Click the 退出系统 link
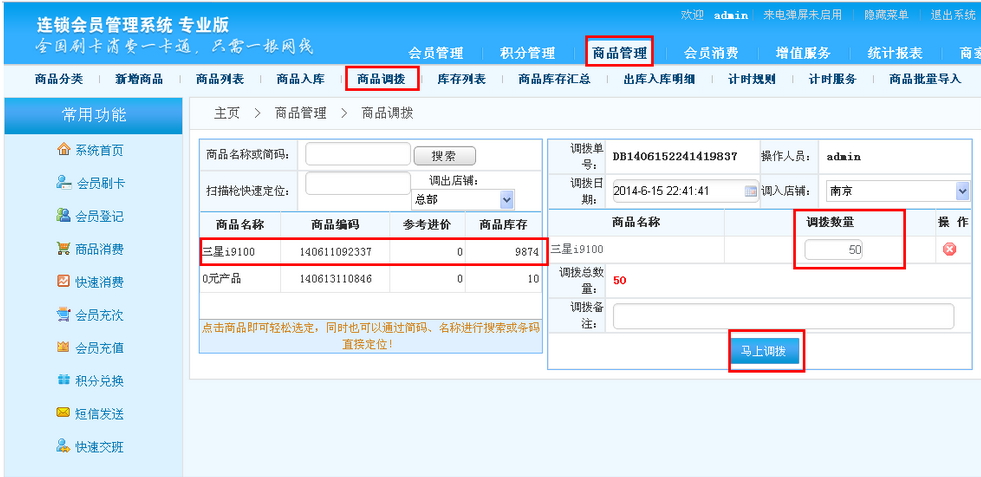 coord(952,15)
